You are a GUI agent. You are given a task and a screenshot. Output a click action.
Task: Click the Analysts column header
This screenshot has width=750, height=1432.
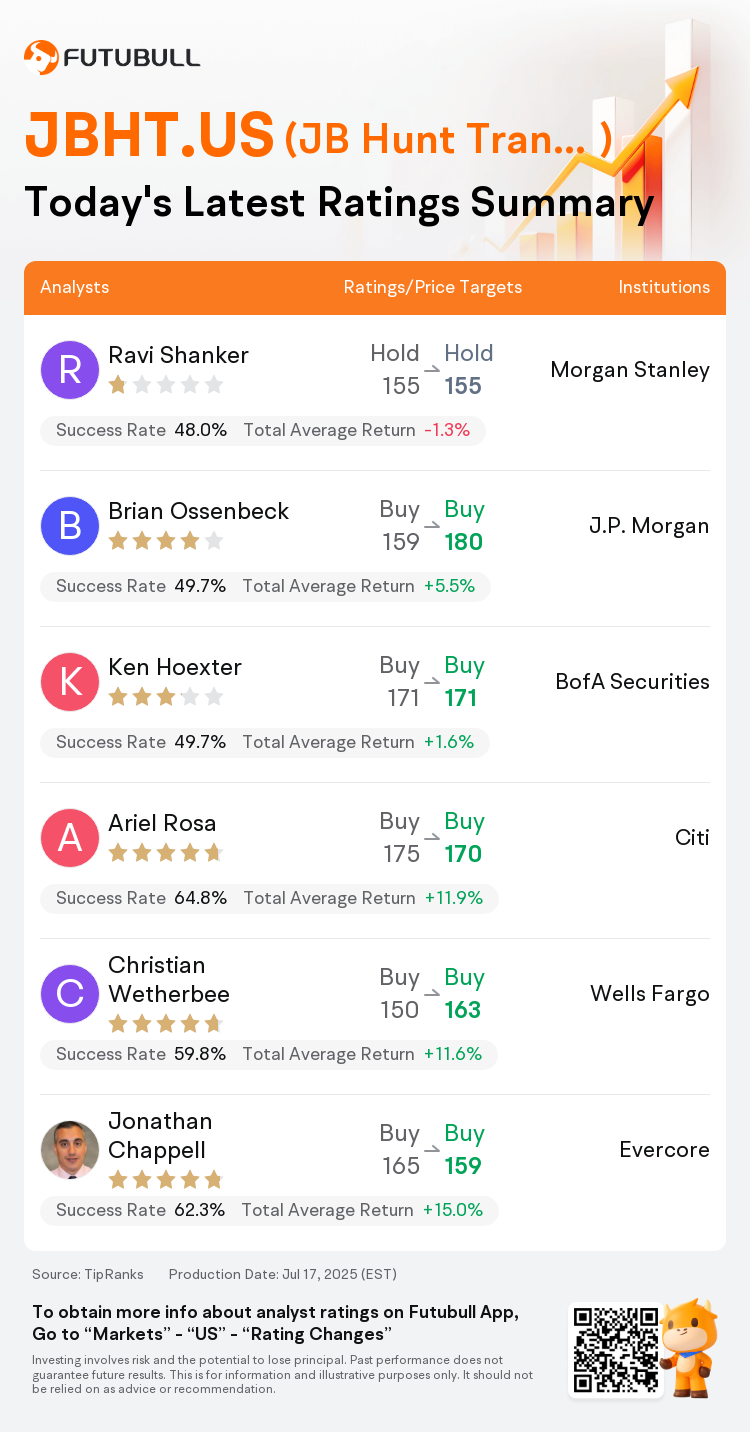75,287
